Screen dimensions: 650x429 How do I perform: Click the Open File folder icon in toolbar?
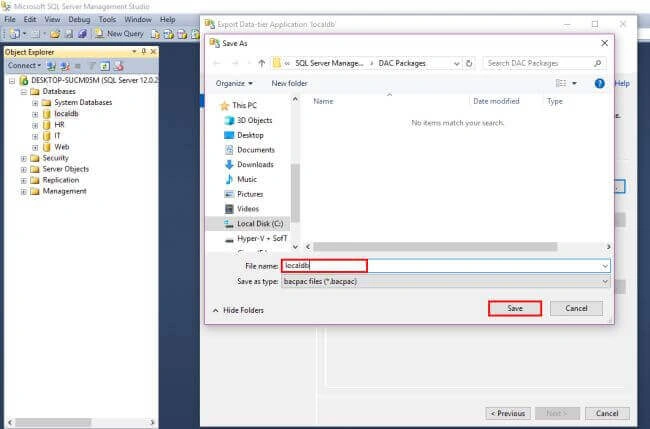click(55, 34)
